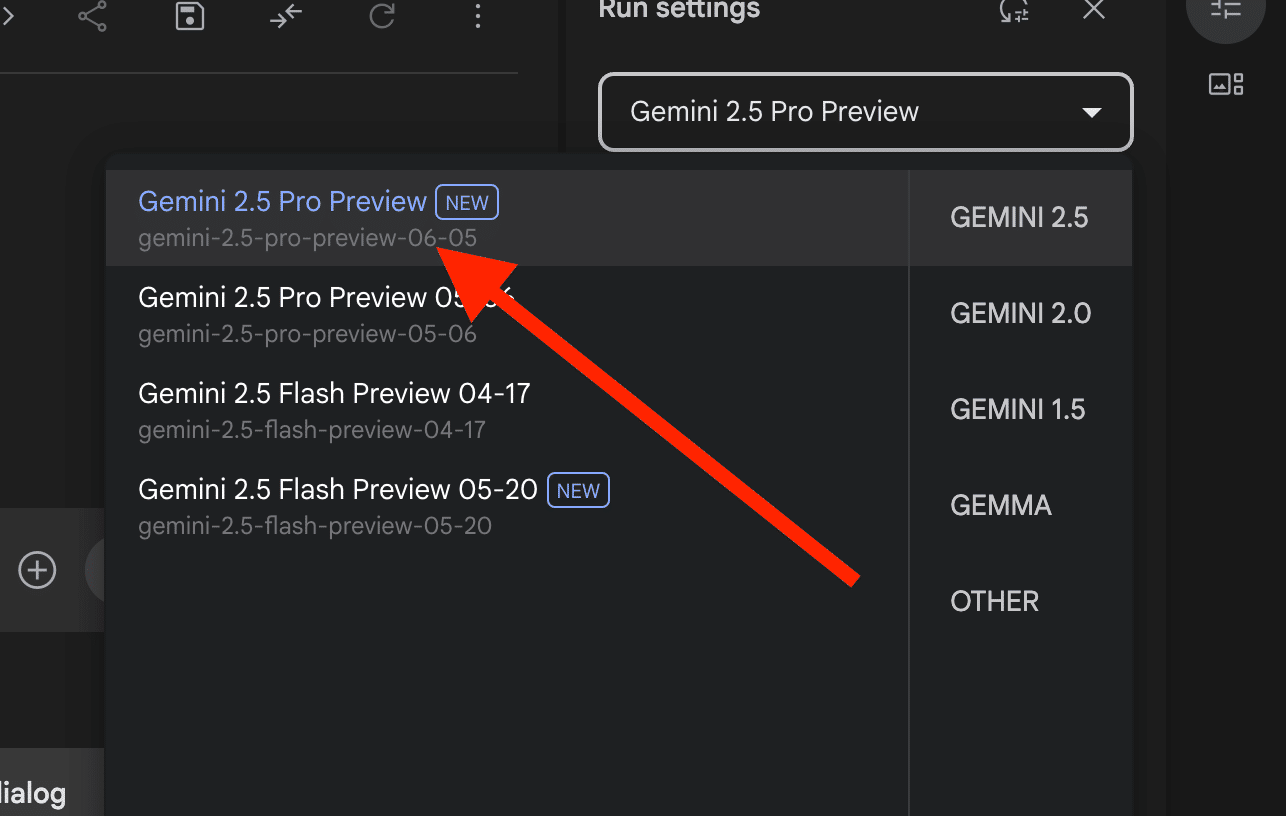Close the Run settings panel
This screenshot has height=816, width=1286.
click(x=1094, y=11)
